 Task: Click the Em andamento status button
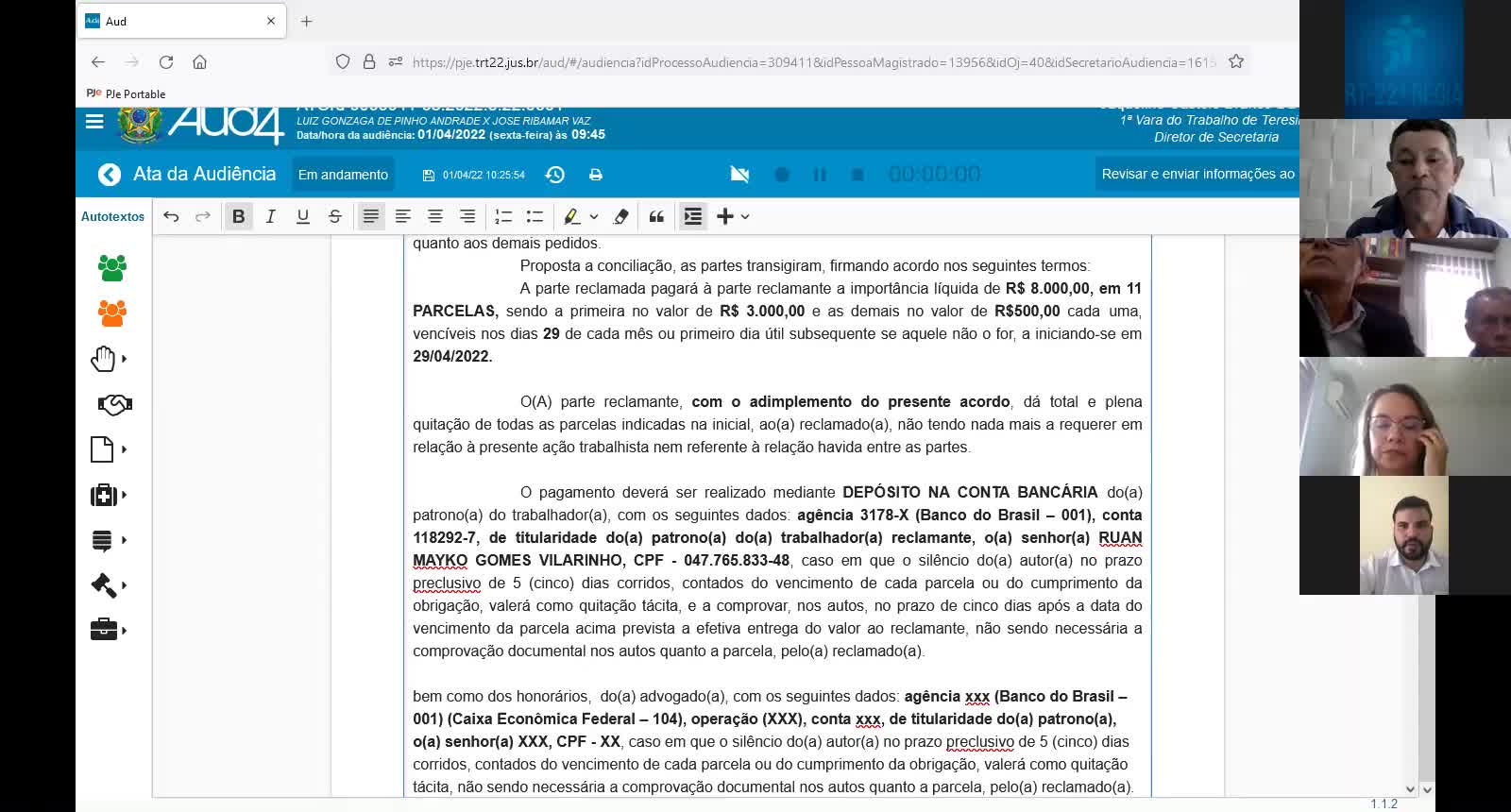(343, 175)
